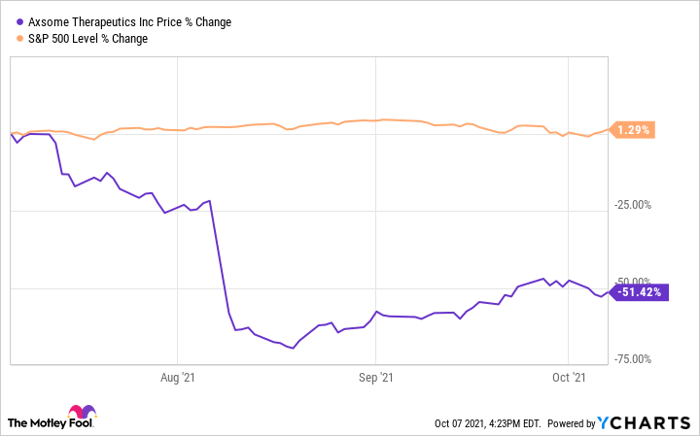700x436 pixels.
Task: Click the -75.00% y-axis label
Action: pos(632,358)
